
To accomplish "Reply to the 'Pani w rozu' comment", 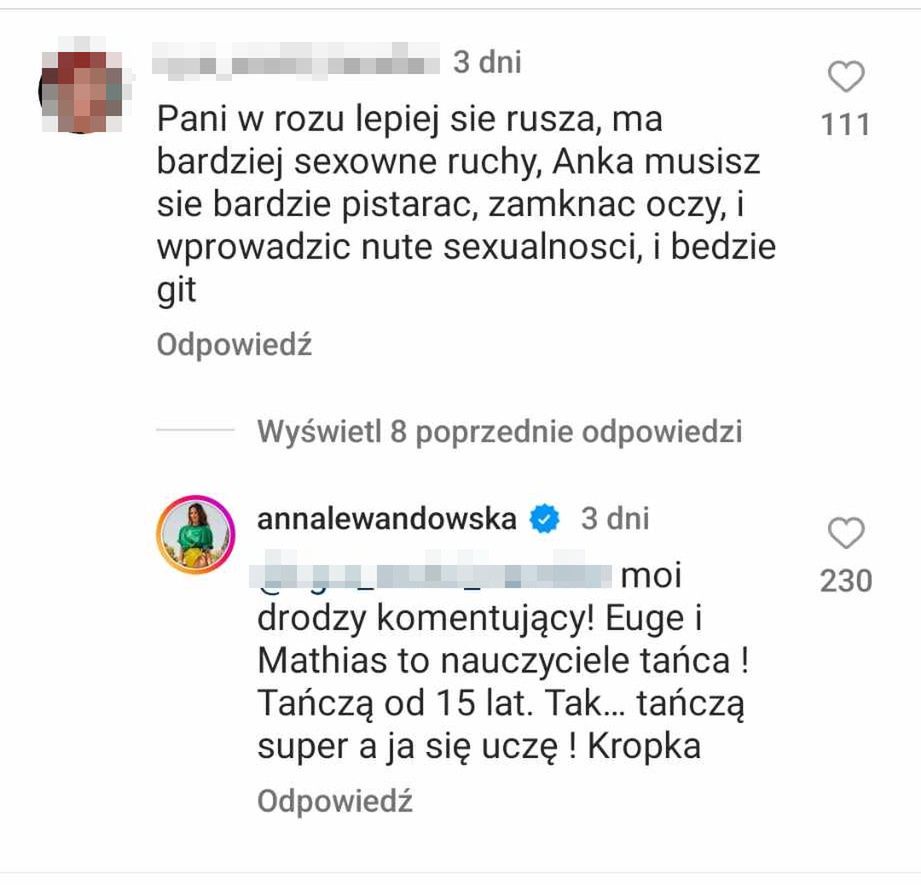I will (x=234, y=345).
